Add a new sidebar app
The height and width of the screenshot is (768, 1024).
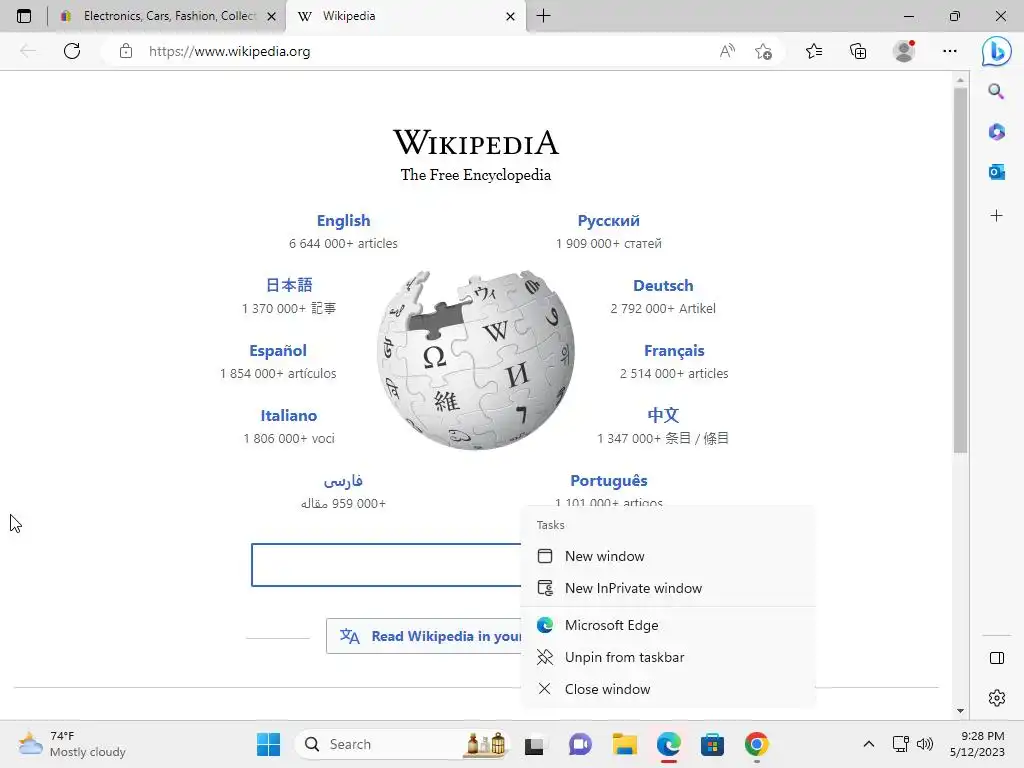996,216
